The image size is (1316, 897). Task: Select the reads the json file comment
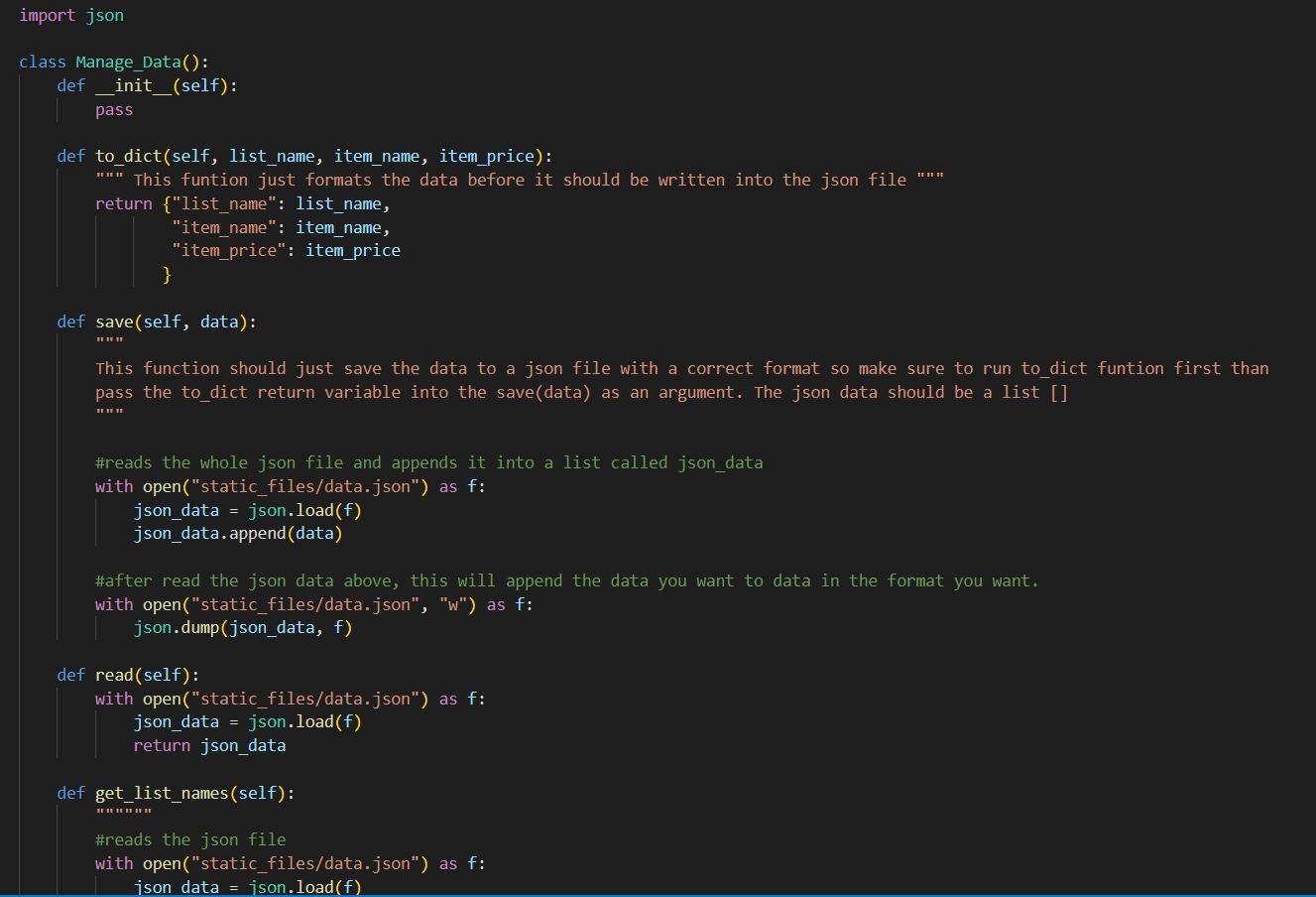tap(188, 838)
